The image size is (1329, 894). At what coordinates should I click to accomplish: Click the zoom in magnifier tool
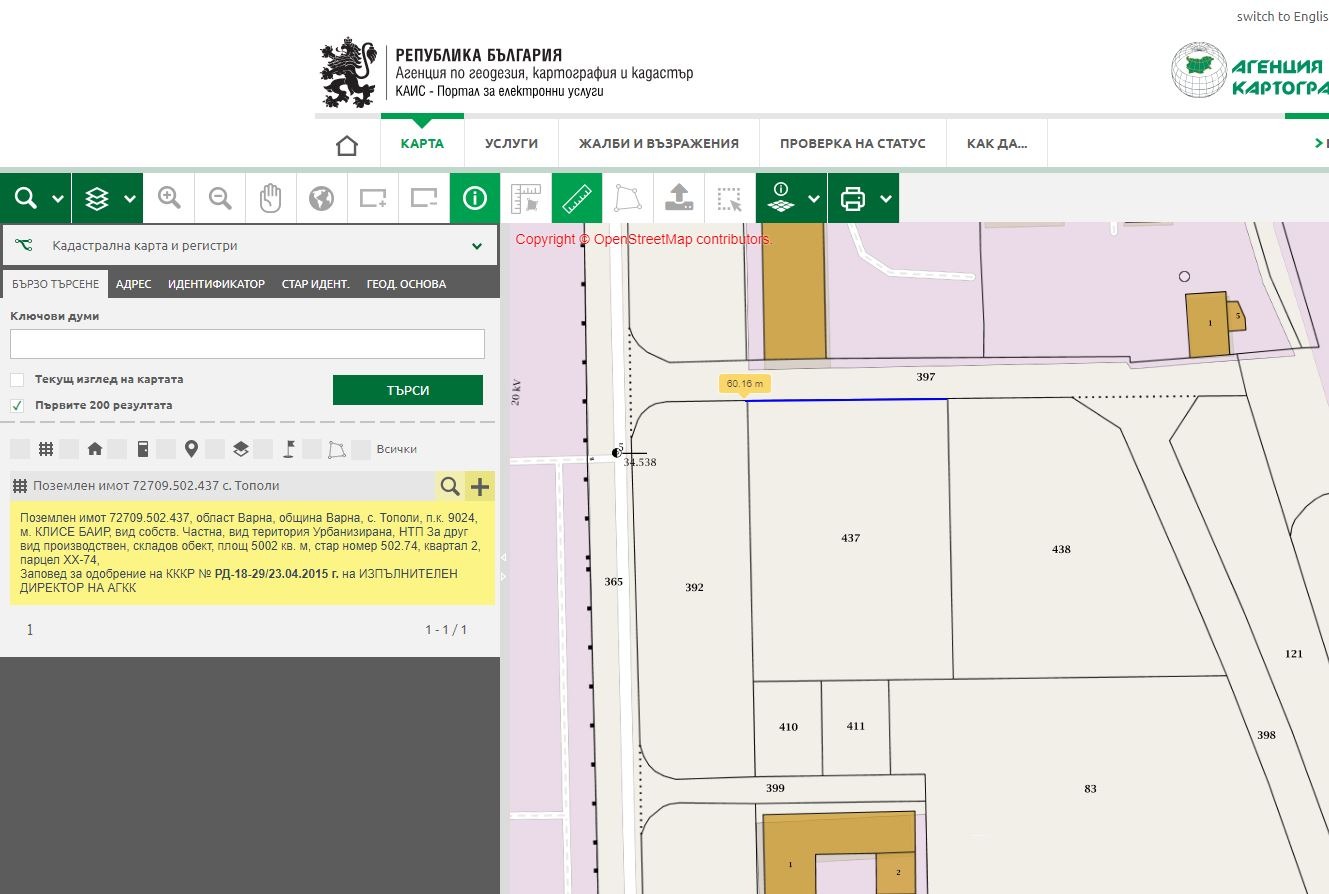[169, 198]
